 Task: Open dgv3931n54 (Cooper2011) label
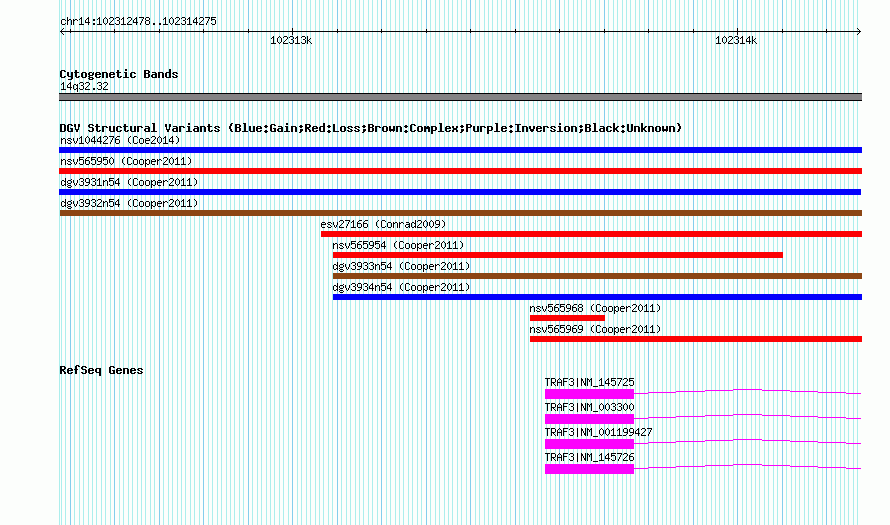click(129, 182)
